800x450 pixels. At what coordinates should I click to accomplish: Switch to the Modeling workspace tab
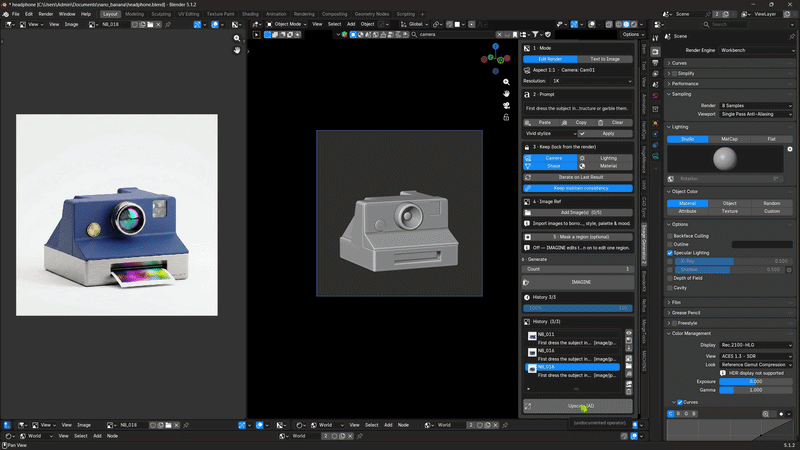tap(134, 14)
